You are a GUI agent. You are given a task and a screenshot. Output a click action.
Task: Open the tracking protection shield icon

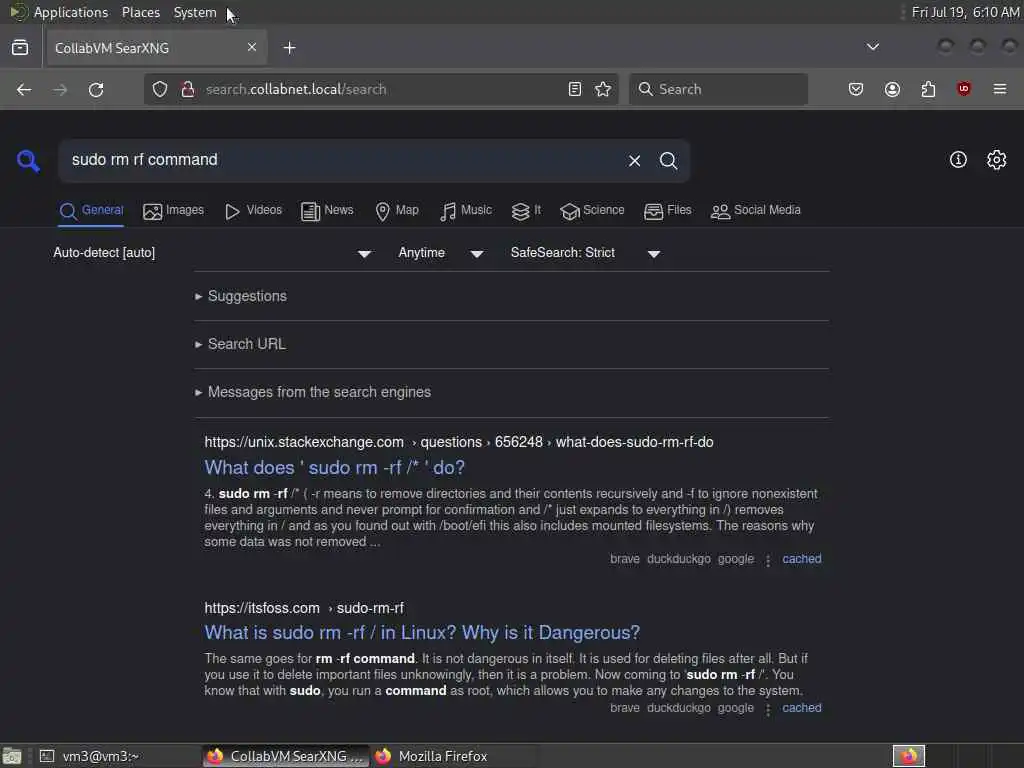pos(160,89)
